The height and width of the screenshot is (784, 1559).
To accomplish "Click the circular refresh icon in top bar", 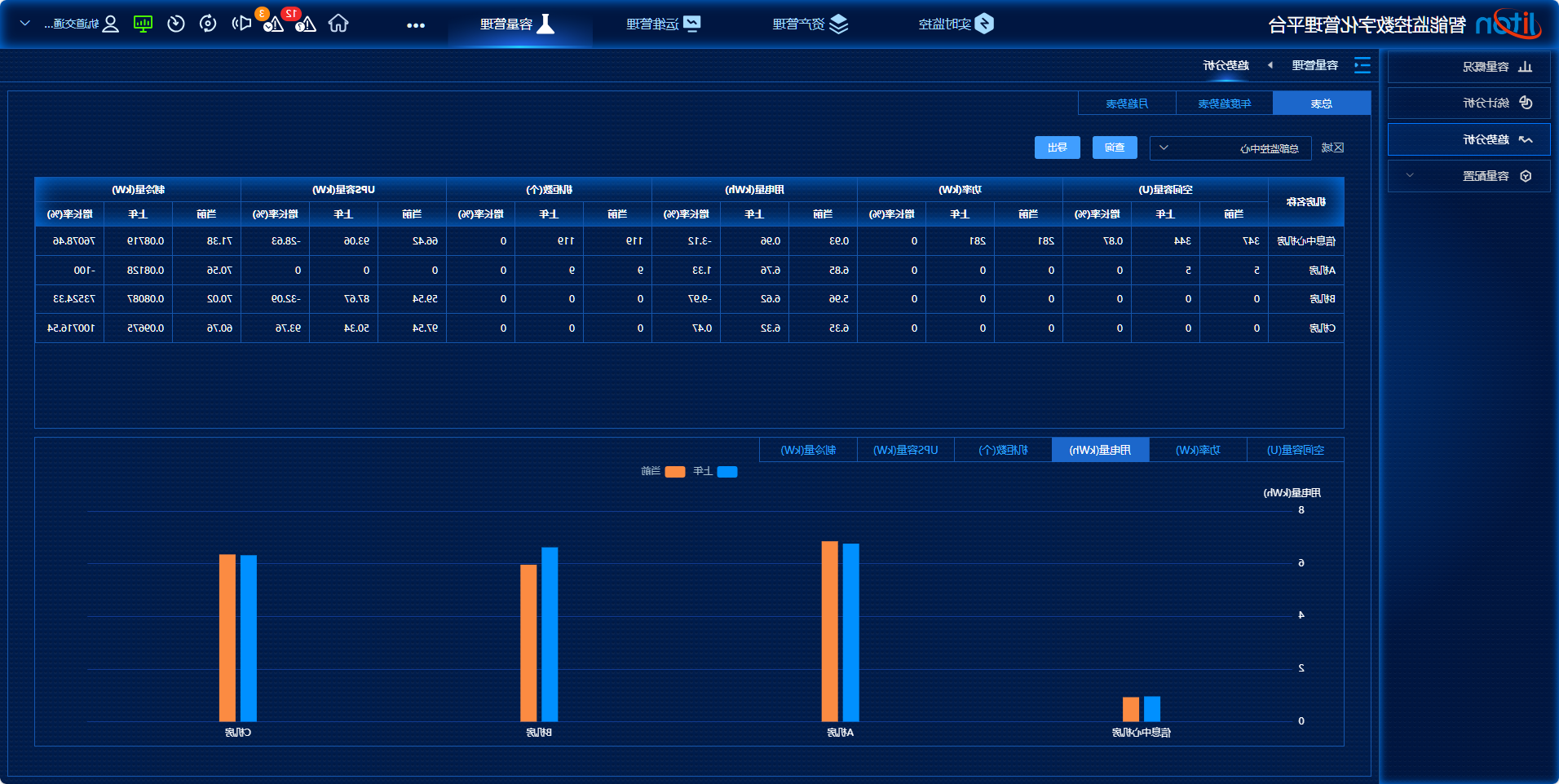I will (x=208, y=24).
